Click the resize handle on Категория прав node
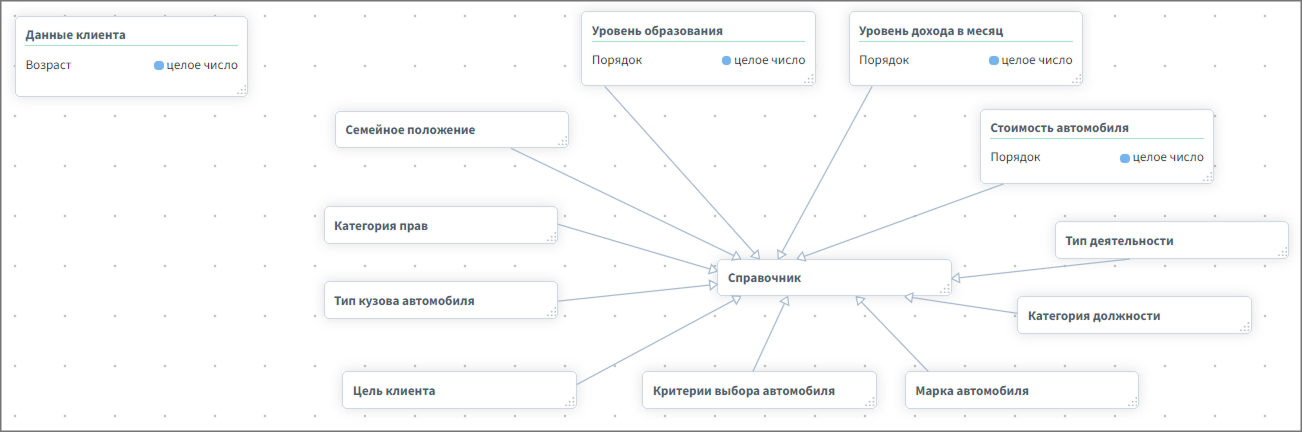 coord(551,237)
